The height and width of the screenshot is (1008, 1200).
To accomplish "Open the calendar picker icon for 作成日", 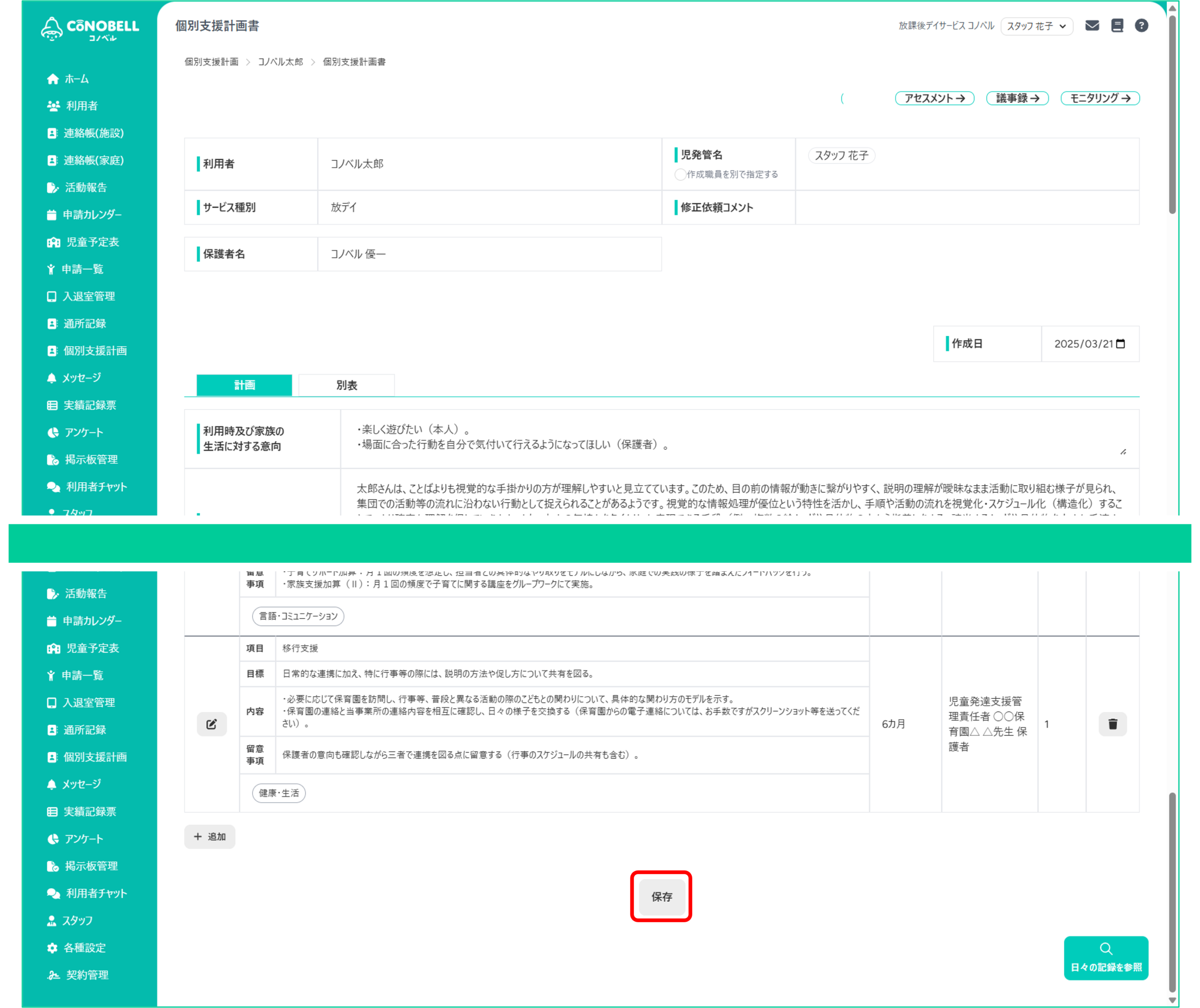I will [1121, 344].
